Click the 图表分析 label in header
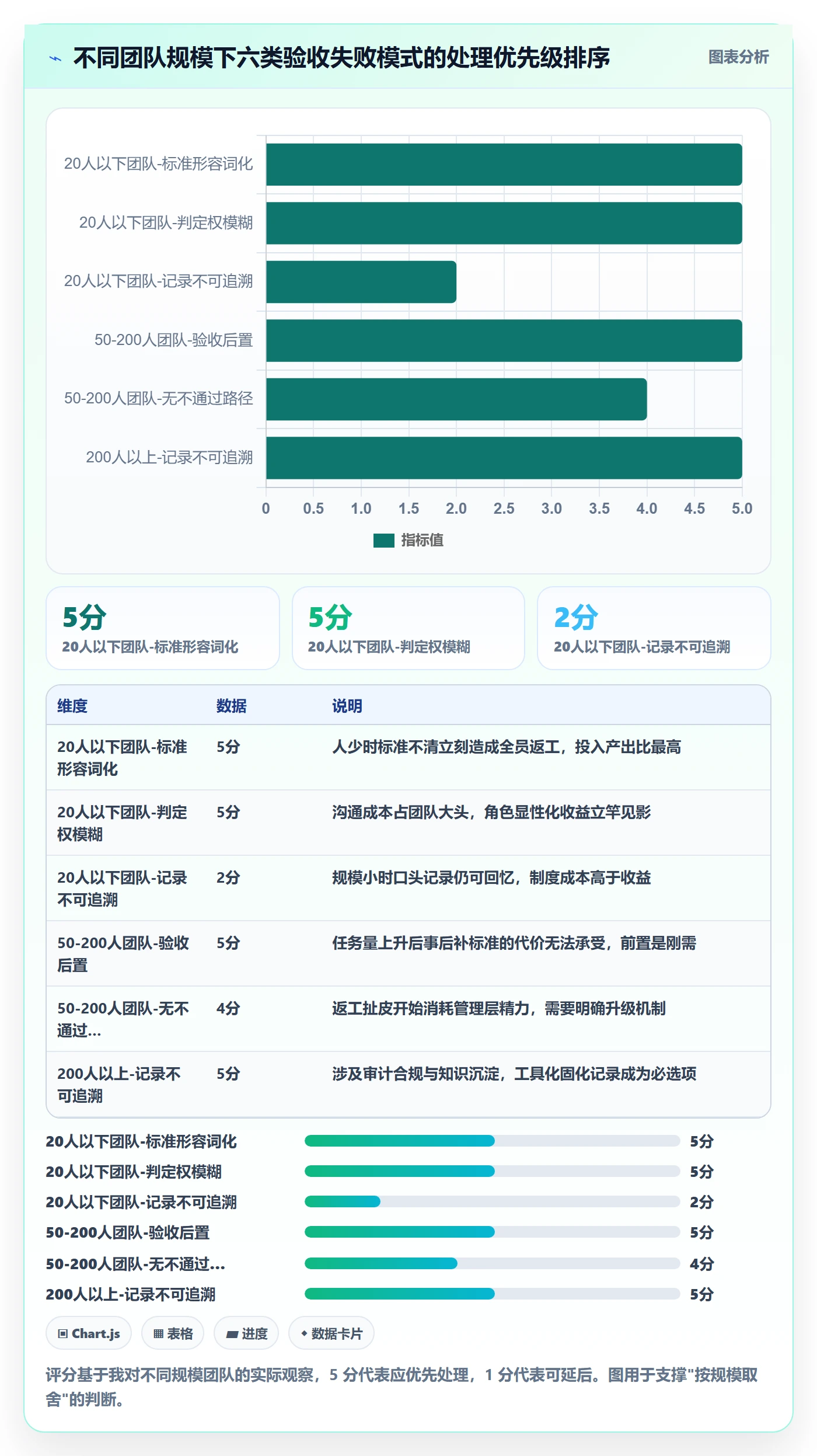 738,57
